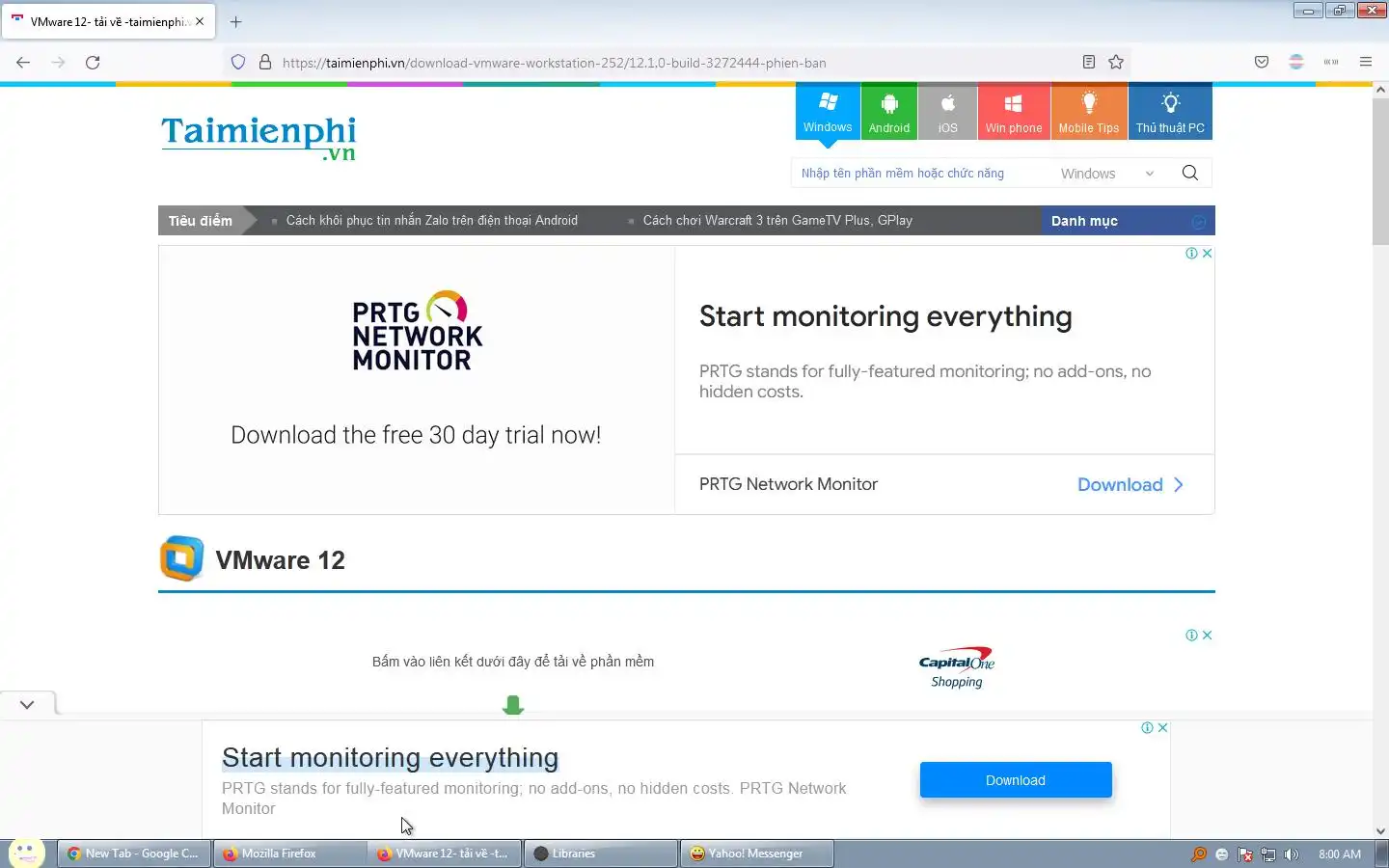This screenshot has width=1389, height=868.
Task: Go back with the browser back arrow
Action: [x=23, y=63]
